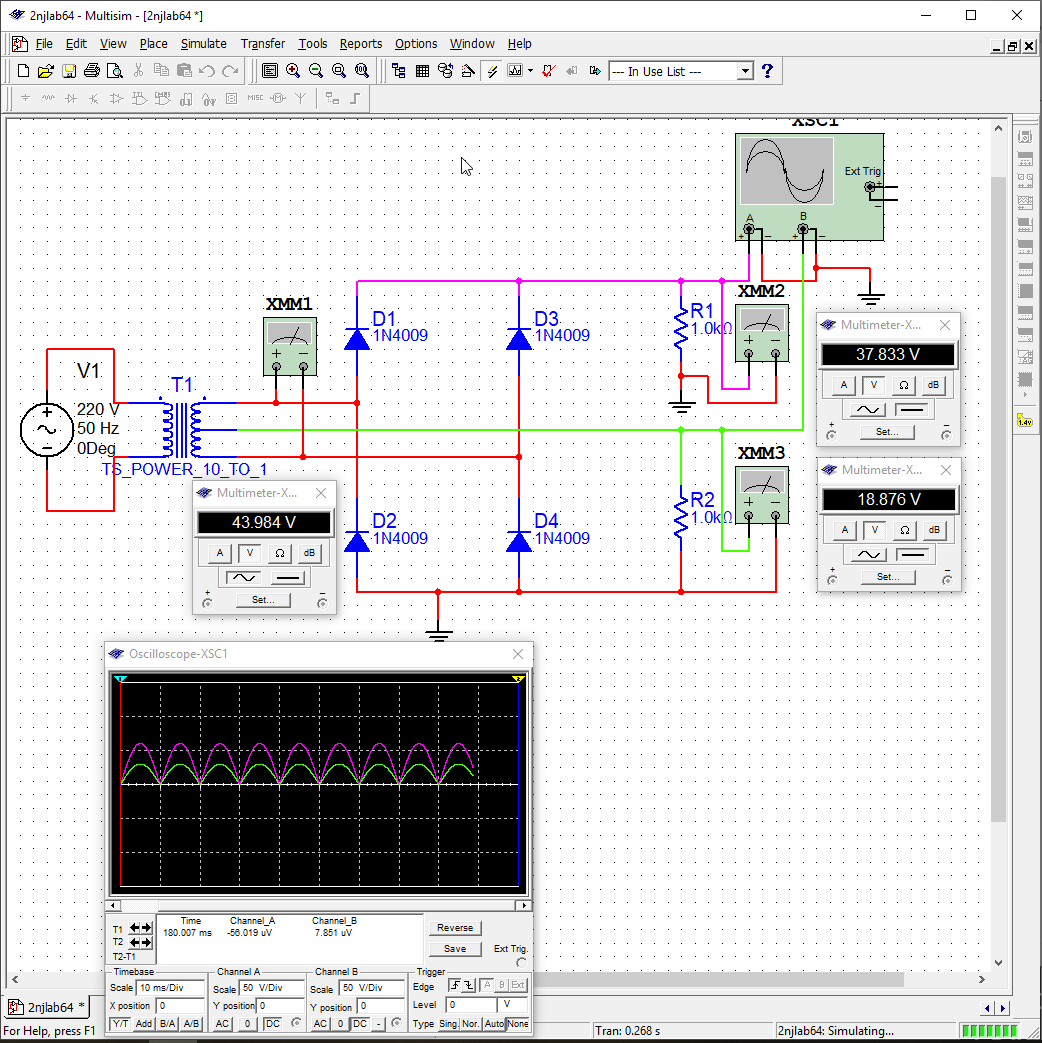Open the Transfer menu
This screenshot has height=1043, width=1042.
coord(263,44)
